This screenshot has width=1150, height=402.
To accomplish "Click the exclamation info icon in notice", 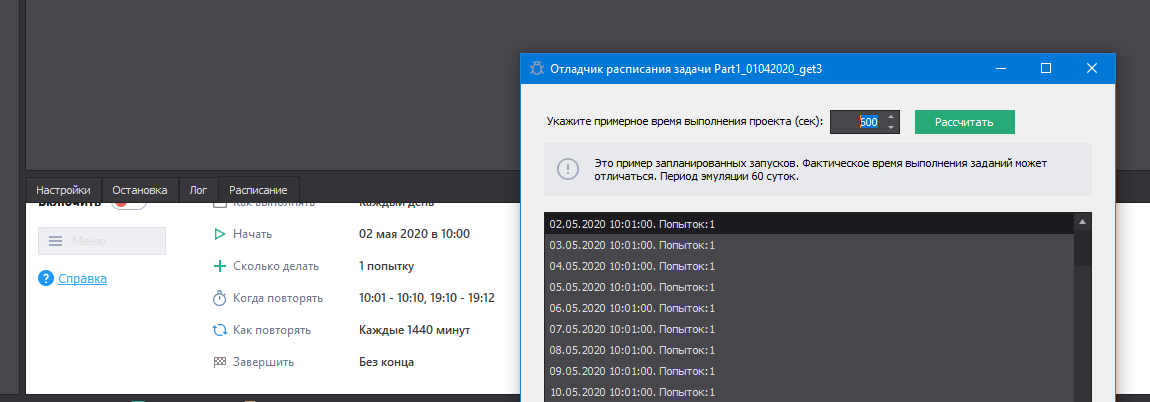I will pyautogui.click(x=568, y=169).
